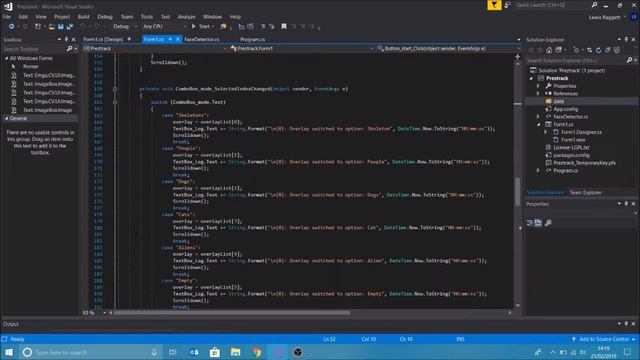The width and height of the screenshot is (640, 360).
Task: Click the Search Toolbox input field
Action: [33, 49]
